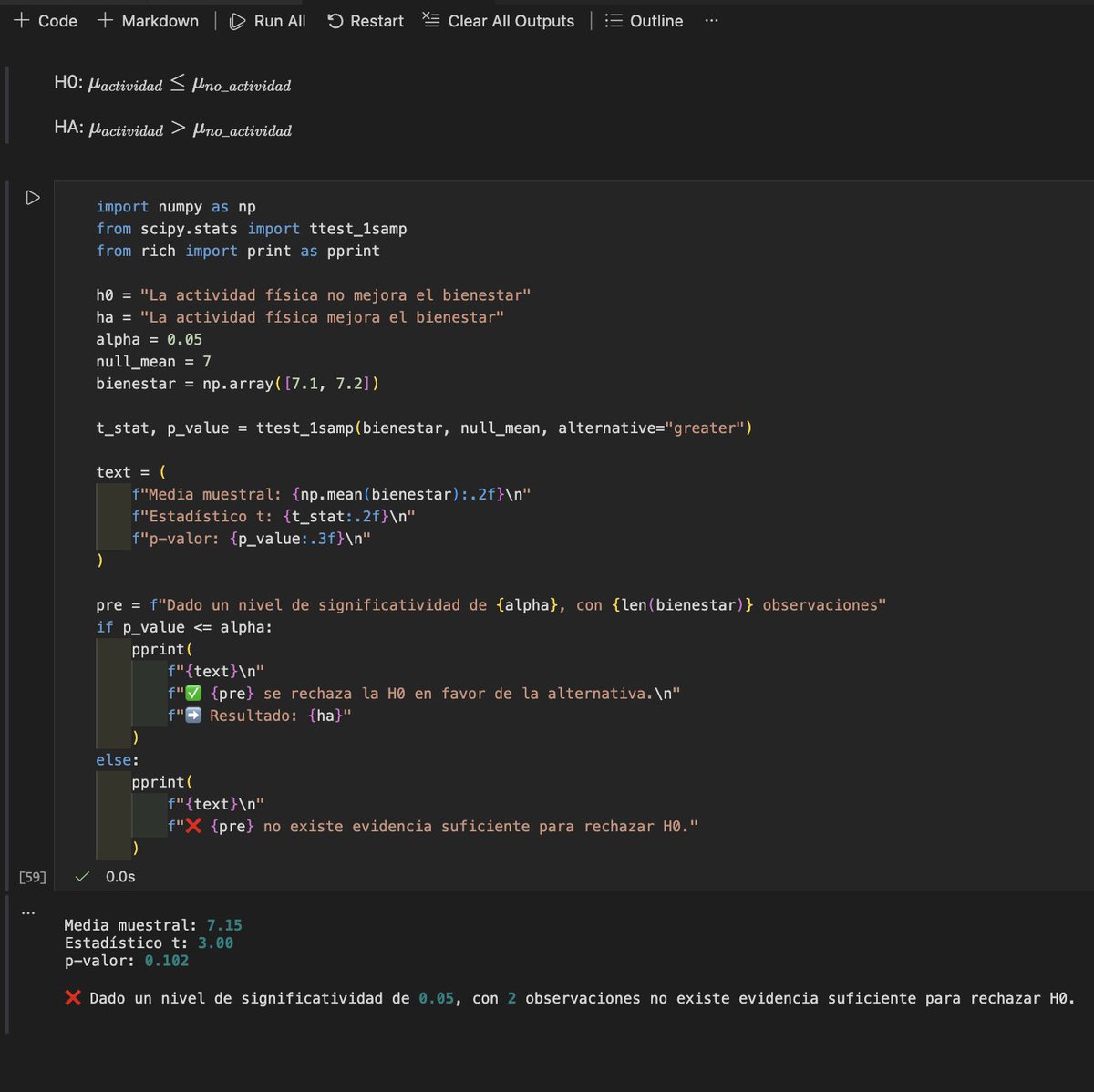Click the 'text = (' line
The width and height of the screenshot is (1094, 1092).
[131, 472]
